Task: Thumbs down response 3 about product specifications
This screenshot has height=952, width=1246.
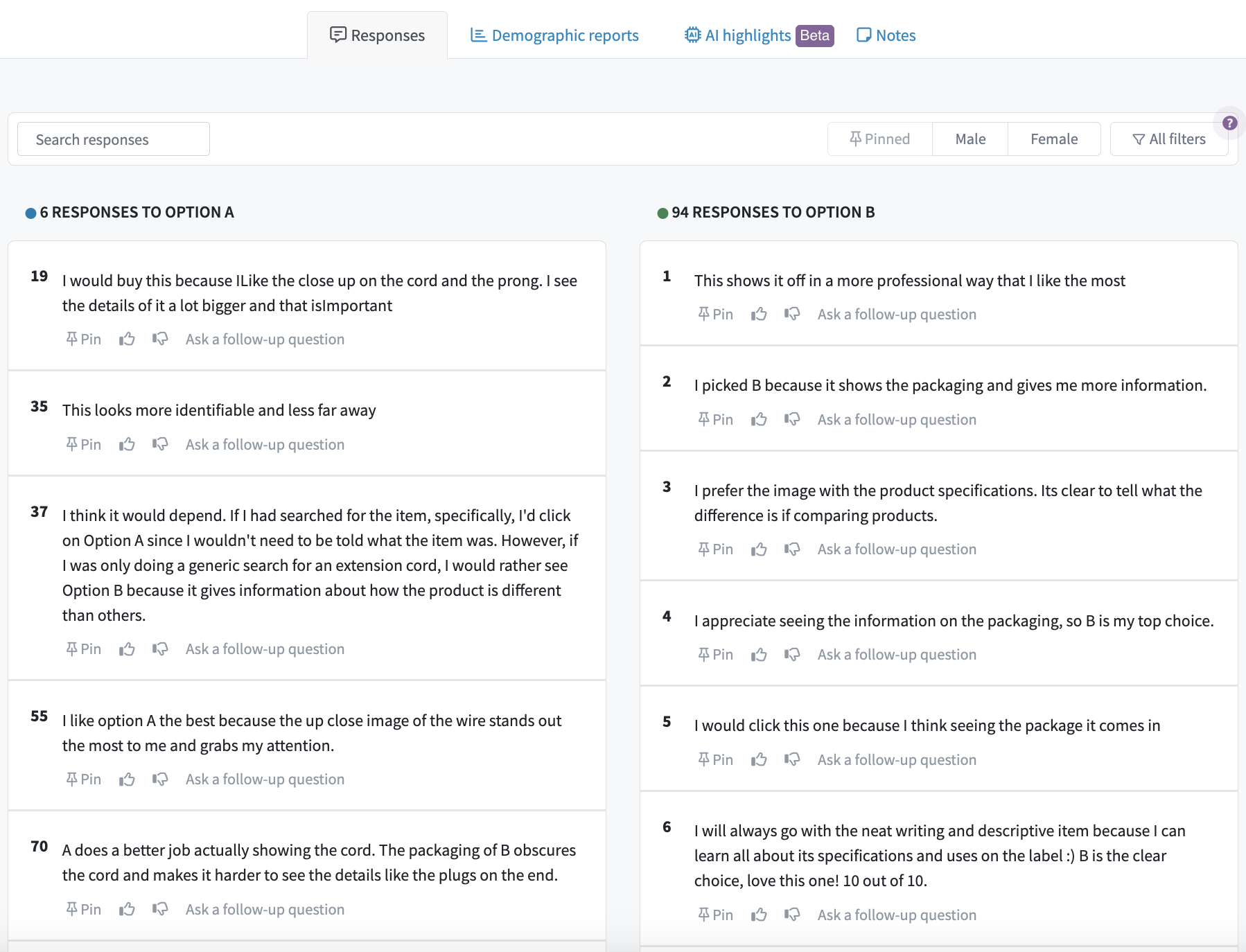Action: click(x=792, y=549)
